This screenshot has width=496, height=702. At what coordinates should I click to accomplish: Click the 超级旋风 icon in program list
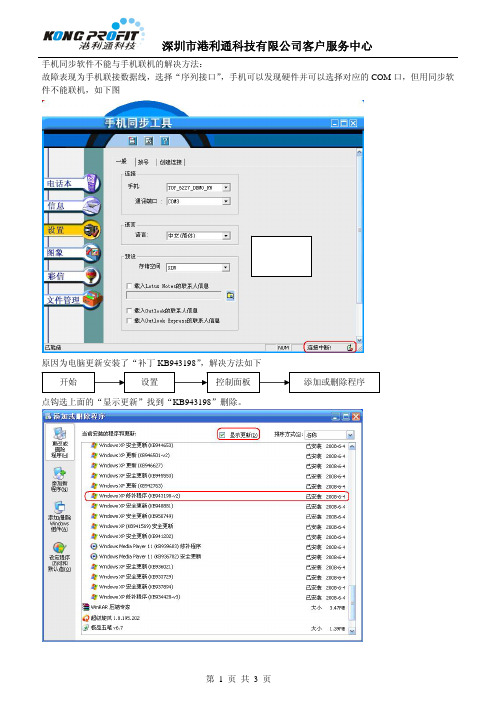pyautogui.click(x=86, y=618)
